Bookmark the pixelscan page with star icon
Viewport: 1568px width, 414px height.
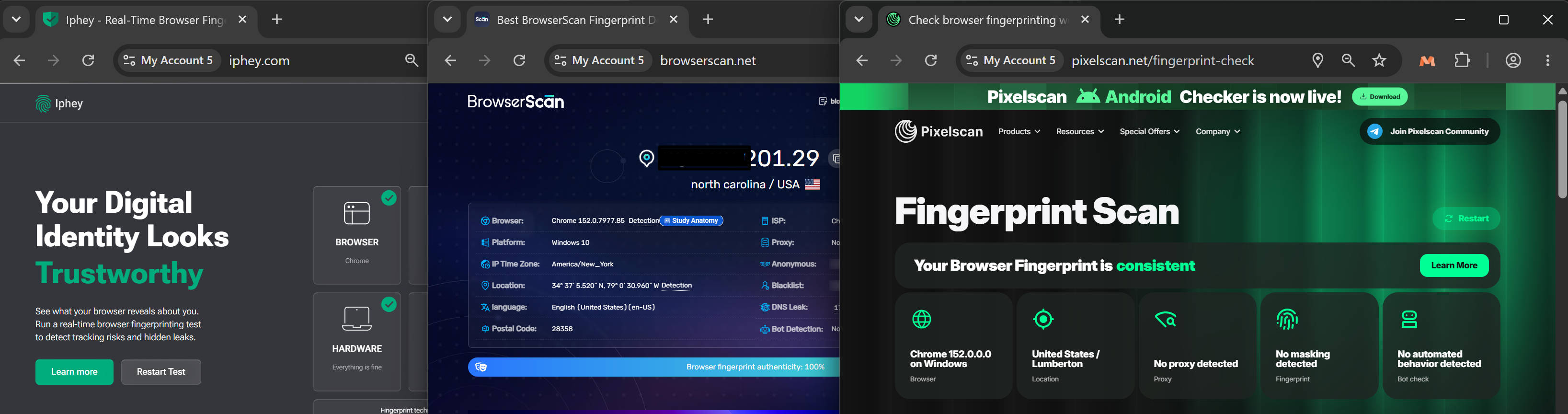pyautogui.click(x=1379, y=60)
